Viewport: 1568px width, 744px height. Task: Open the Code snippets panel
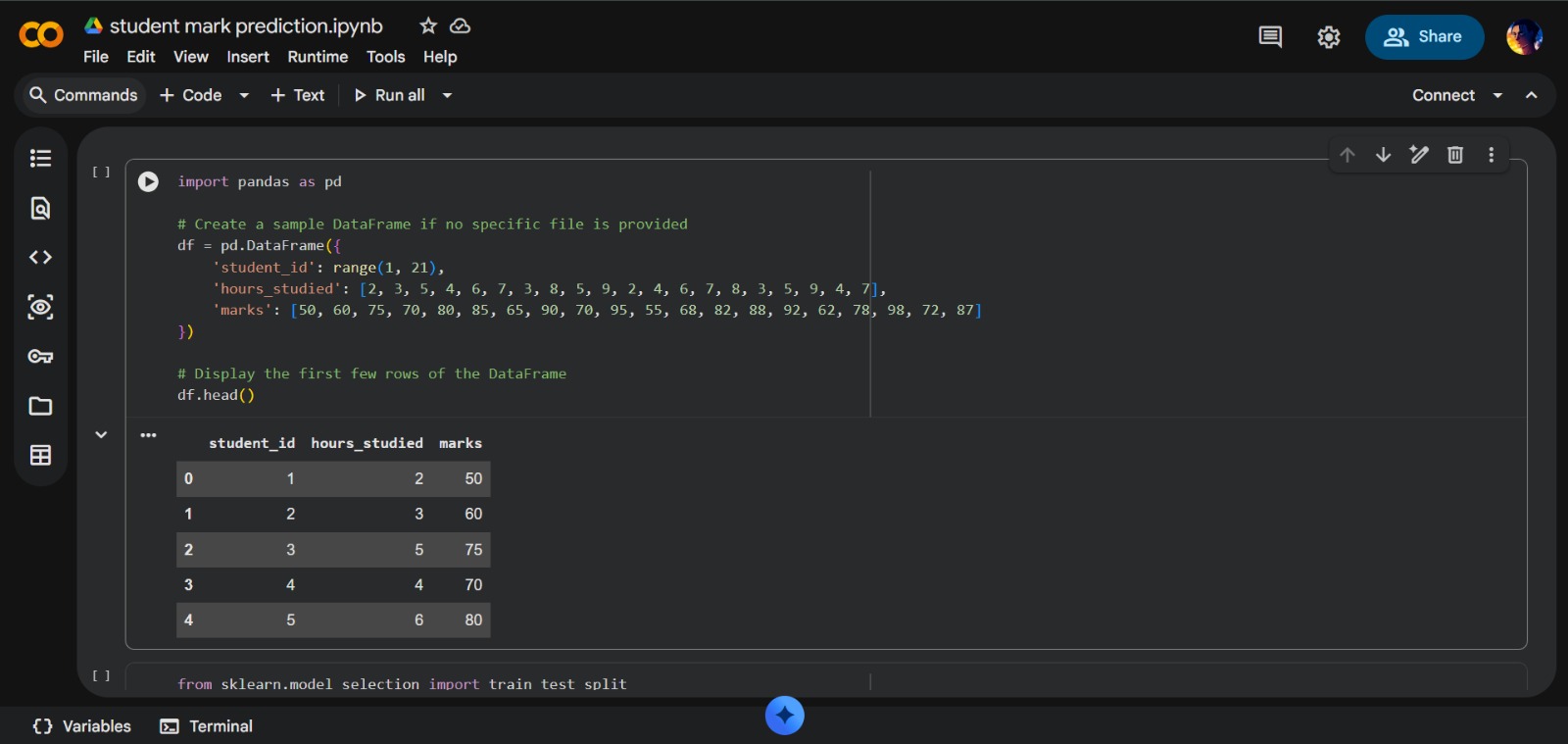click(x=40, y=257)
